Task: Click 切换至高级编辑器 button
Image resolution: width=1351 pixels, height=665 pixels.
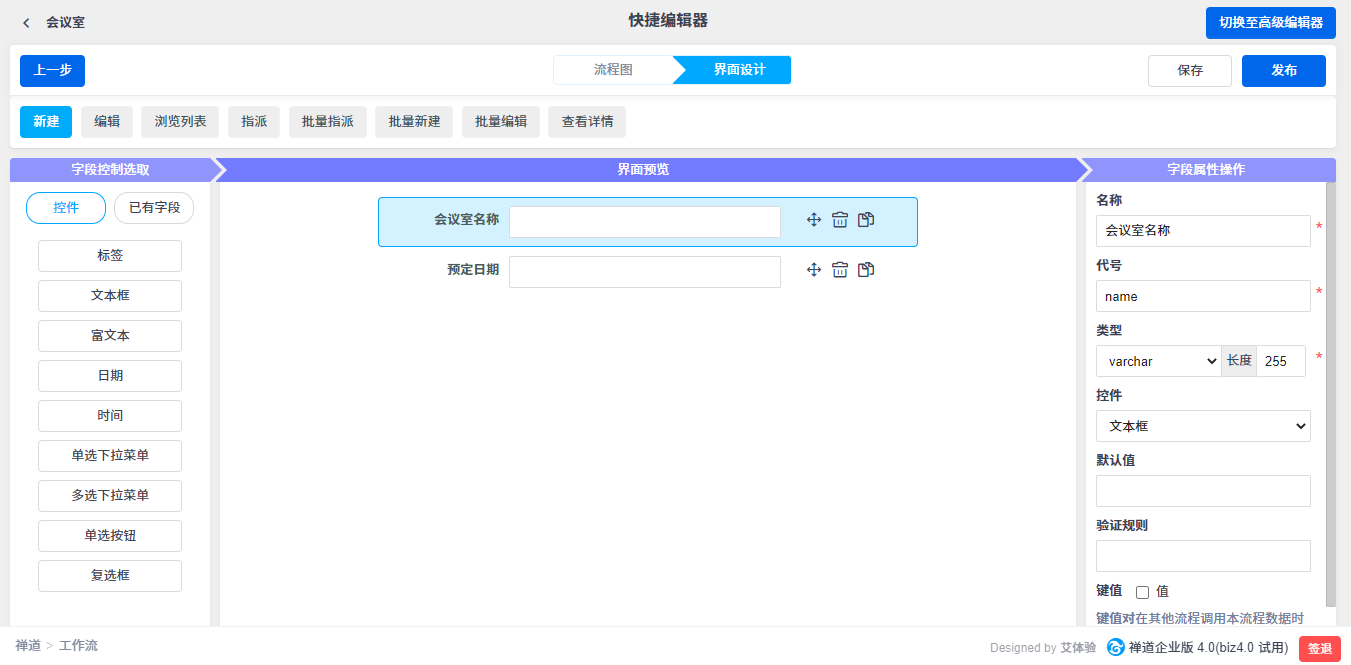Action: point(1270,23)
